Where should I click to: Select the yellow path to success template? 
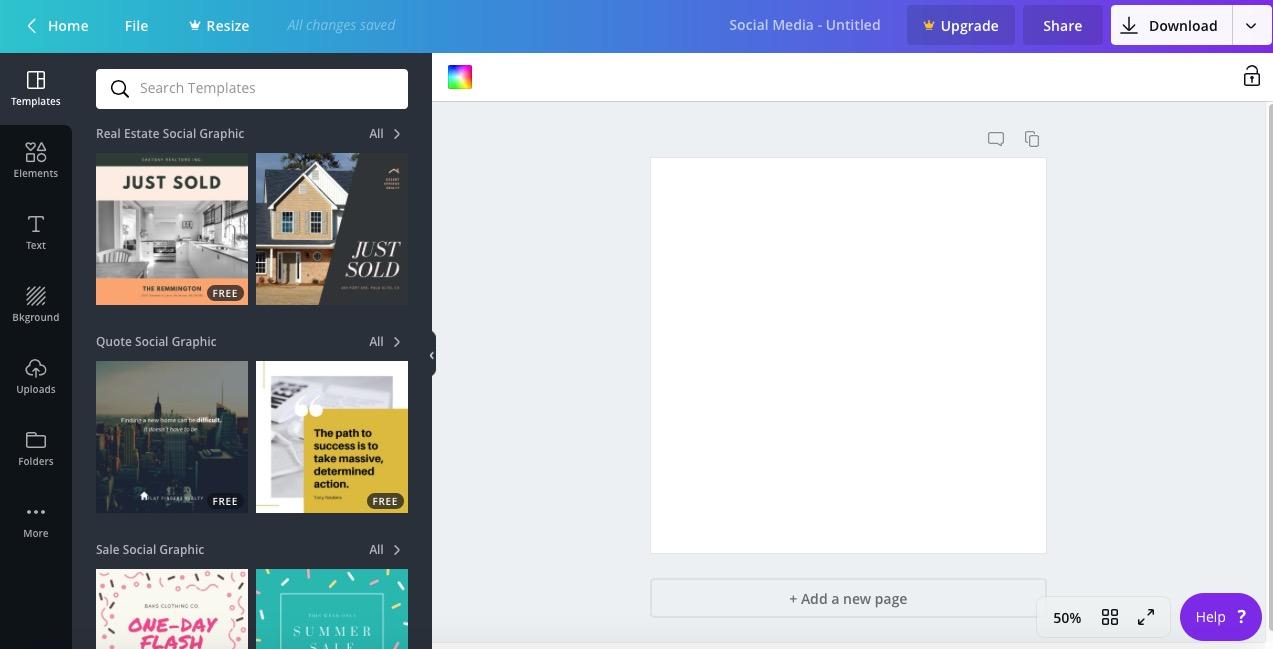click(x=332, y=437)
